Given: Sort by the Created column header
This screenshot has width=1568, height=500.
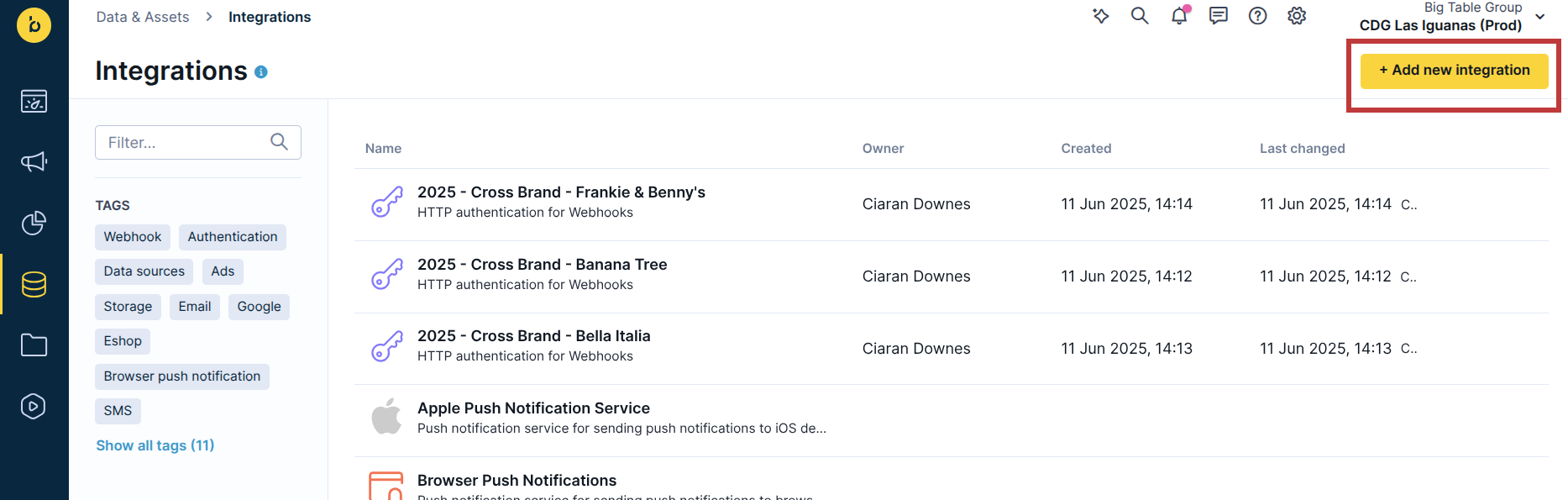Looking at the screenshot, I should tap(1086, 149).
